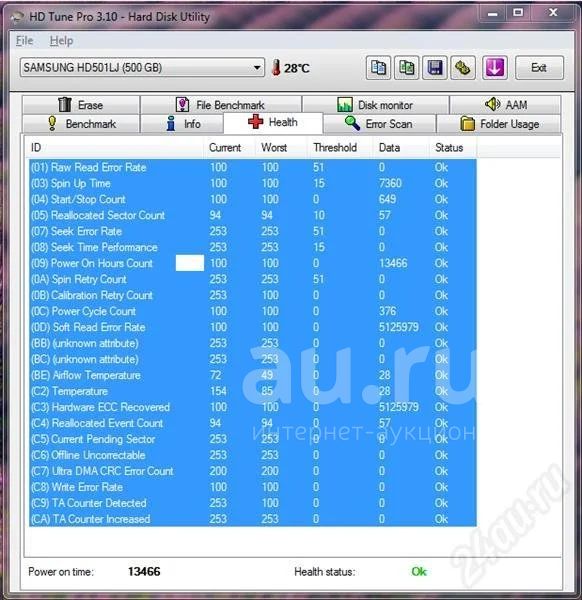Click the red thermometer temperature icon

[x=276, y=68]
